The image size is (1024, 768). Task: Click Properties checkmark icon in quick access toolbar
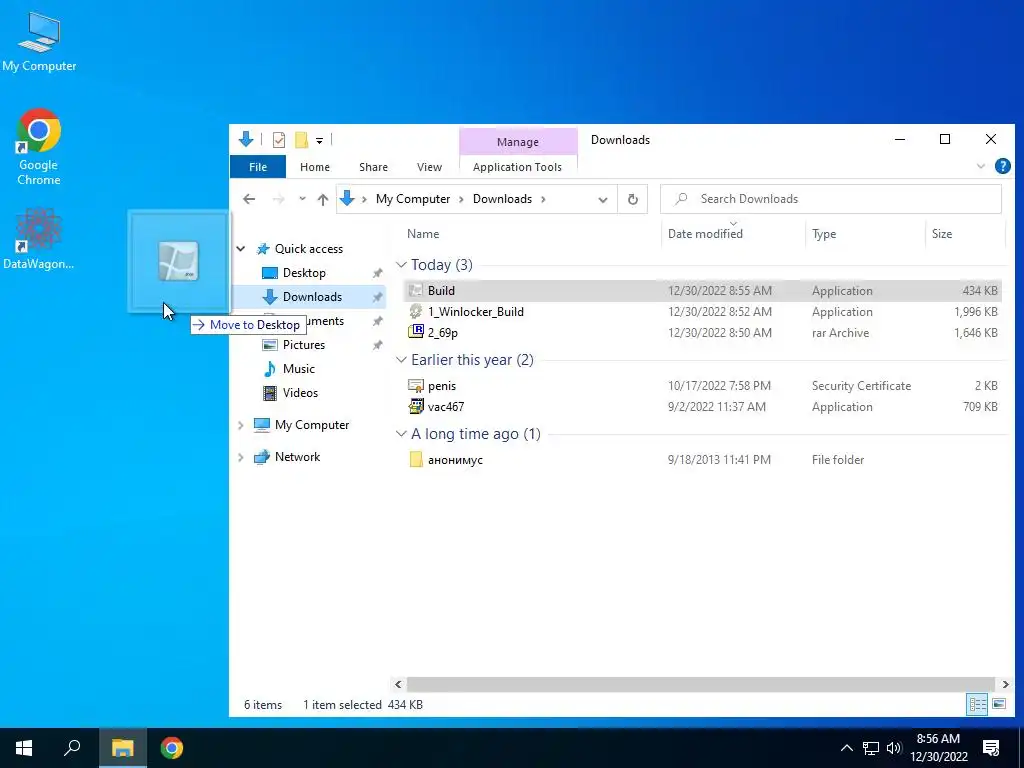pos(279,140)
